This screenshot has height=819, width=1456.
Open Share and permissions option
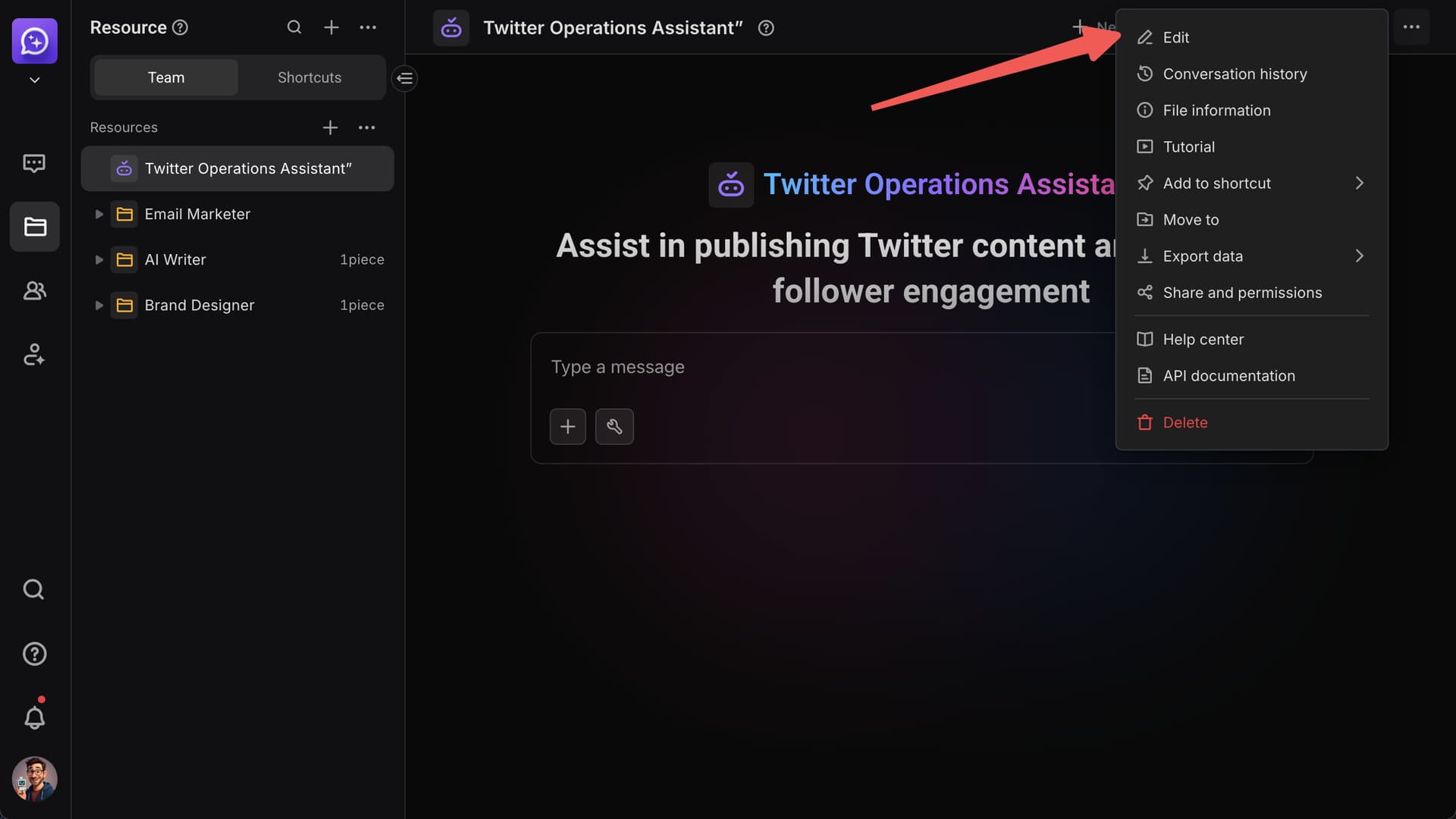point(1242,293)
